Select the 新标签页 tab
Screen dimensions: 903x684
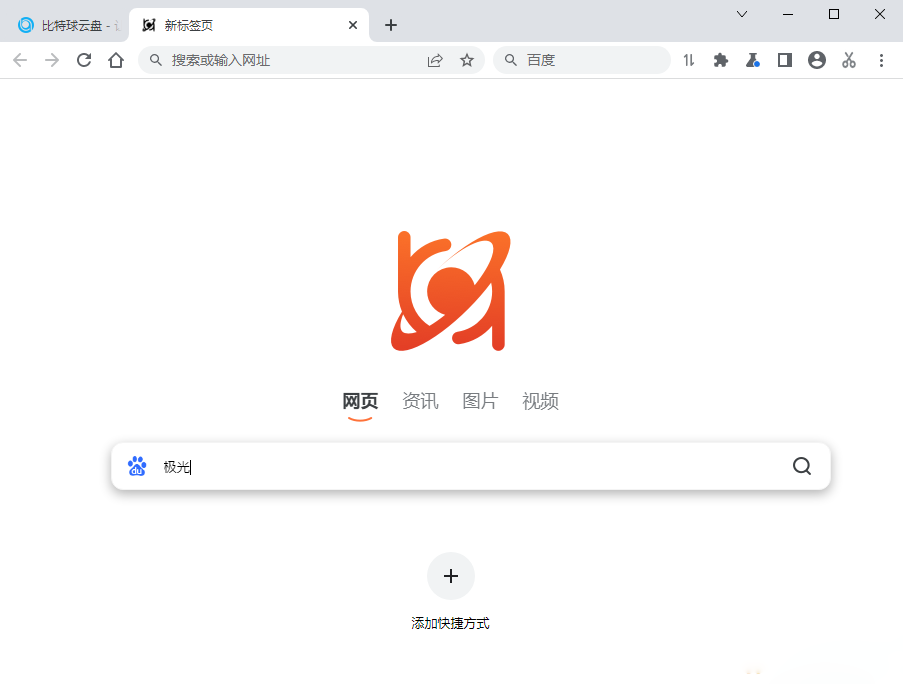pos(248,25)
